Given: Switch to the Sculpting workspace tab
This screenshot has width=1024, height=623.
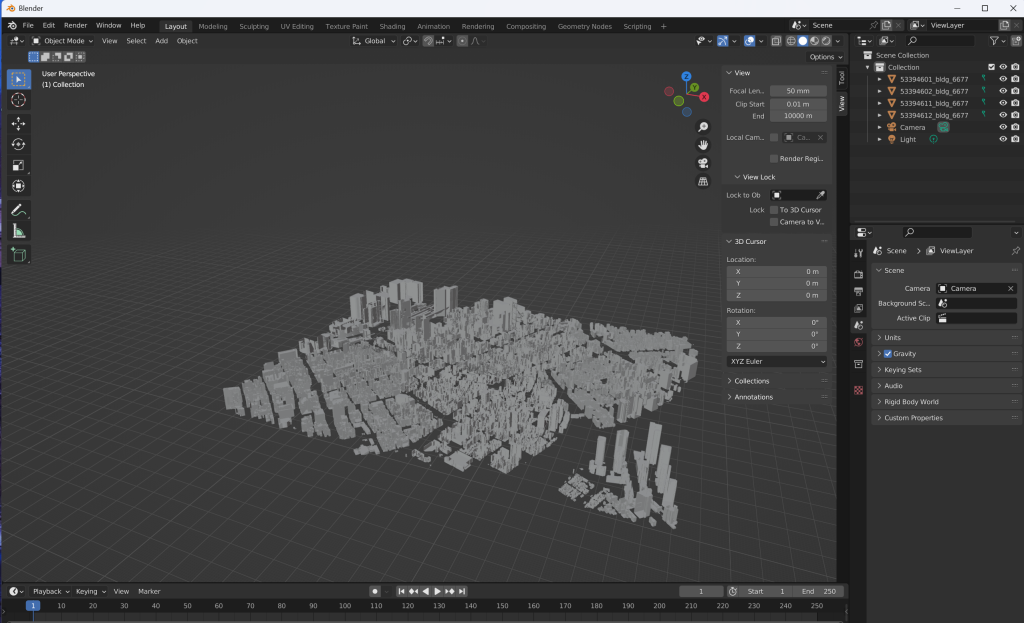Looking at the screenshot, I should pos(253,26).
